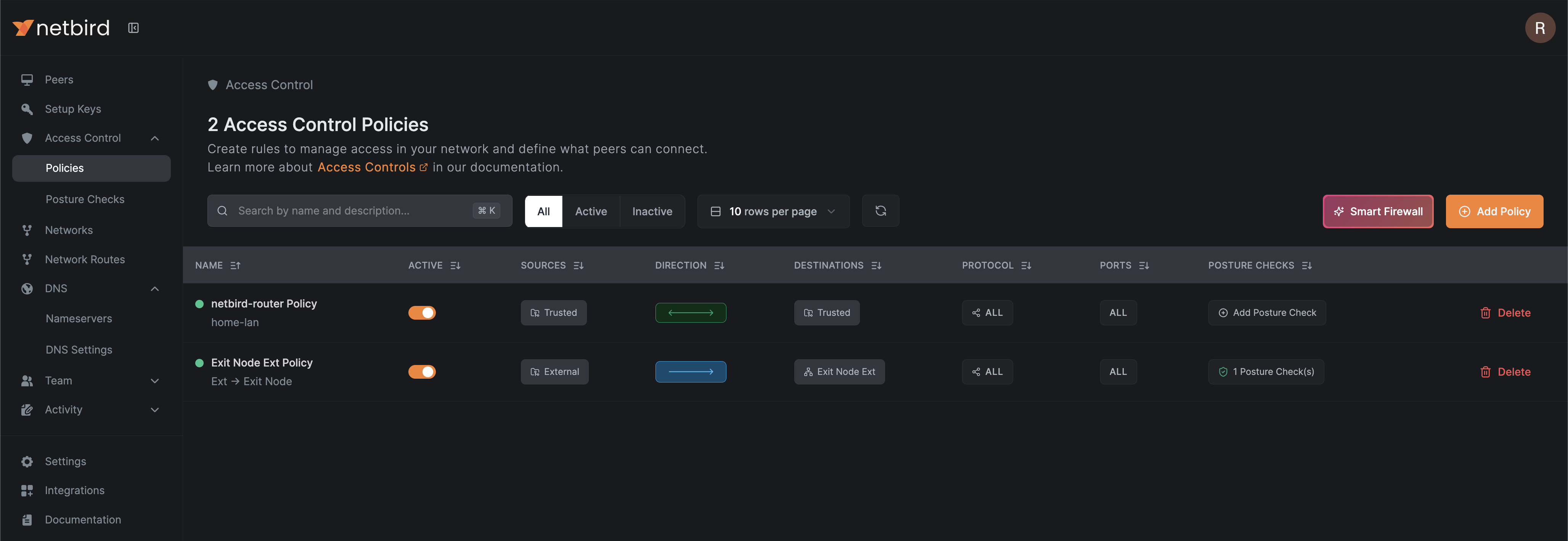Click the green bidirectional direction indicator
The width and height of the screenshot is (1568, 541).
tap(690, 312)
